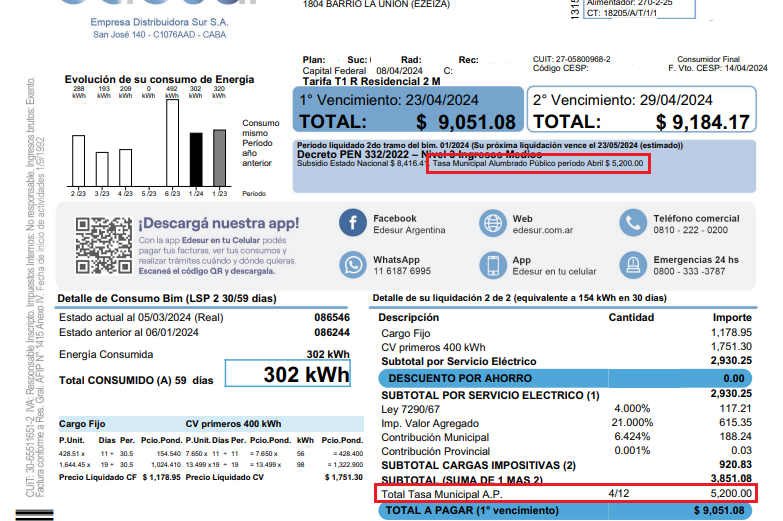Viewport: 783px width, 521px height.
Task: Click the 'Precio Liquidado CV' label
Action: click(224, 478)
